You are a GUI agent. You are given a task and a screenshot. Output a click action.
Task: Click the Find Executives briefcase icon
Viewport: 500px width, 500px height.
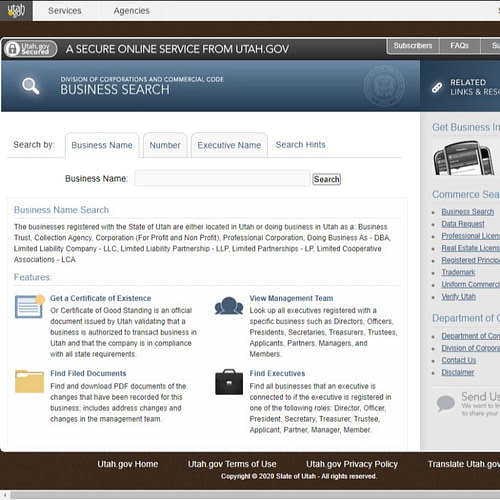point(229,382)
